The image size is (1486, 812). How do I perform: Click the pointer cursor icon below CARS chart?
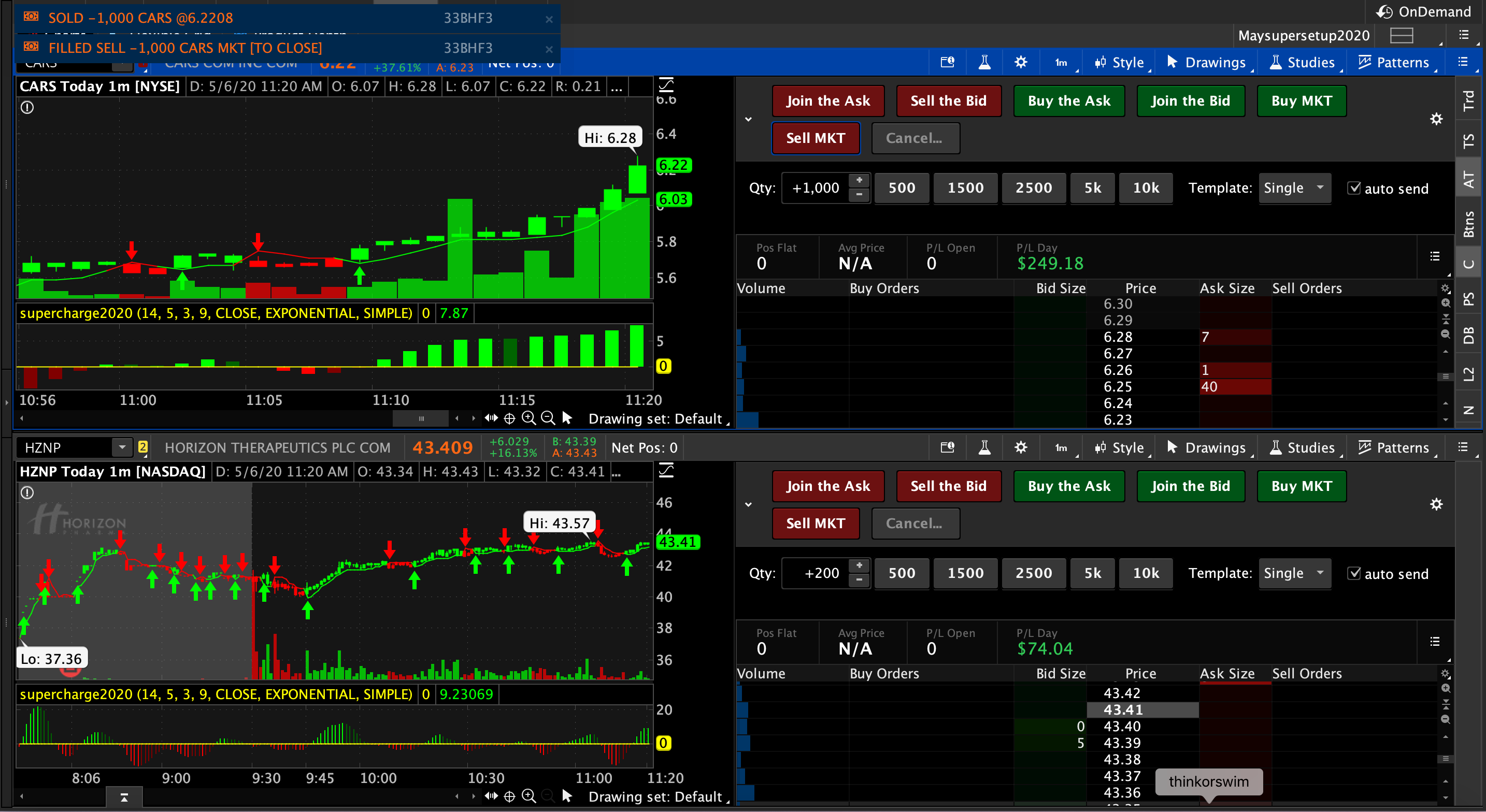(567, 418)
